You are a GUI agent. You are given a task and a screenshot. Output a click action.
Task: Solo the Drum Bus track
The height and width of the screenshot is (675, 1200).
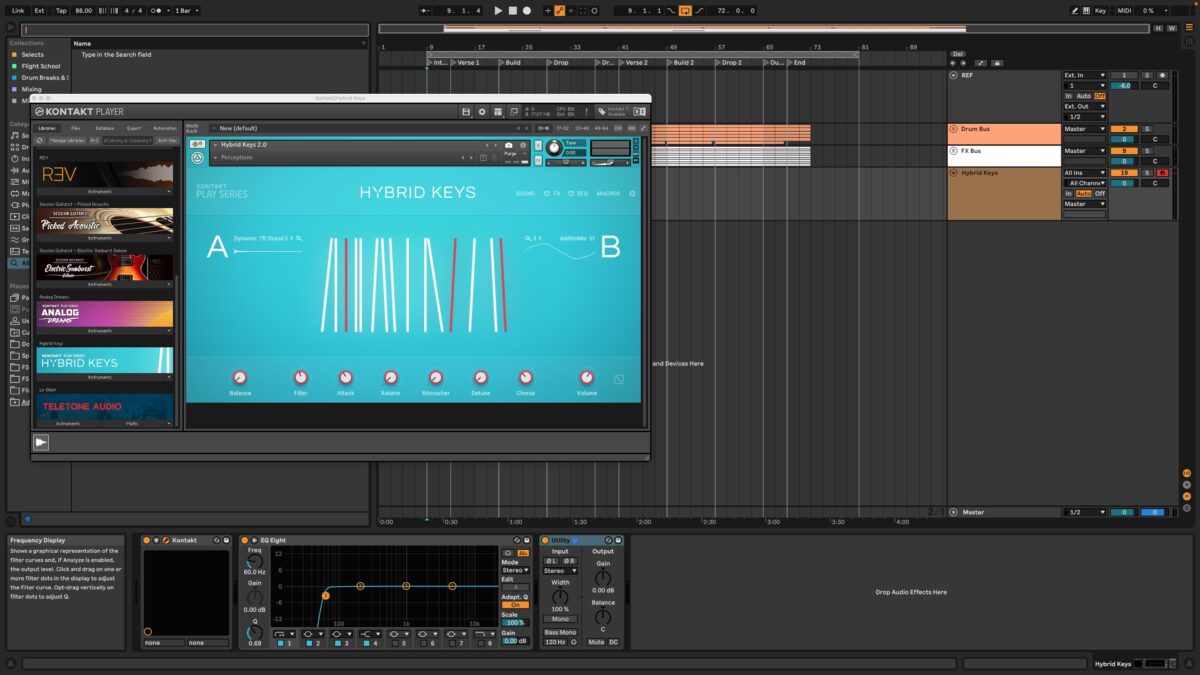pyautogui.click(x=1147, y=129)
